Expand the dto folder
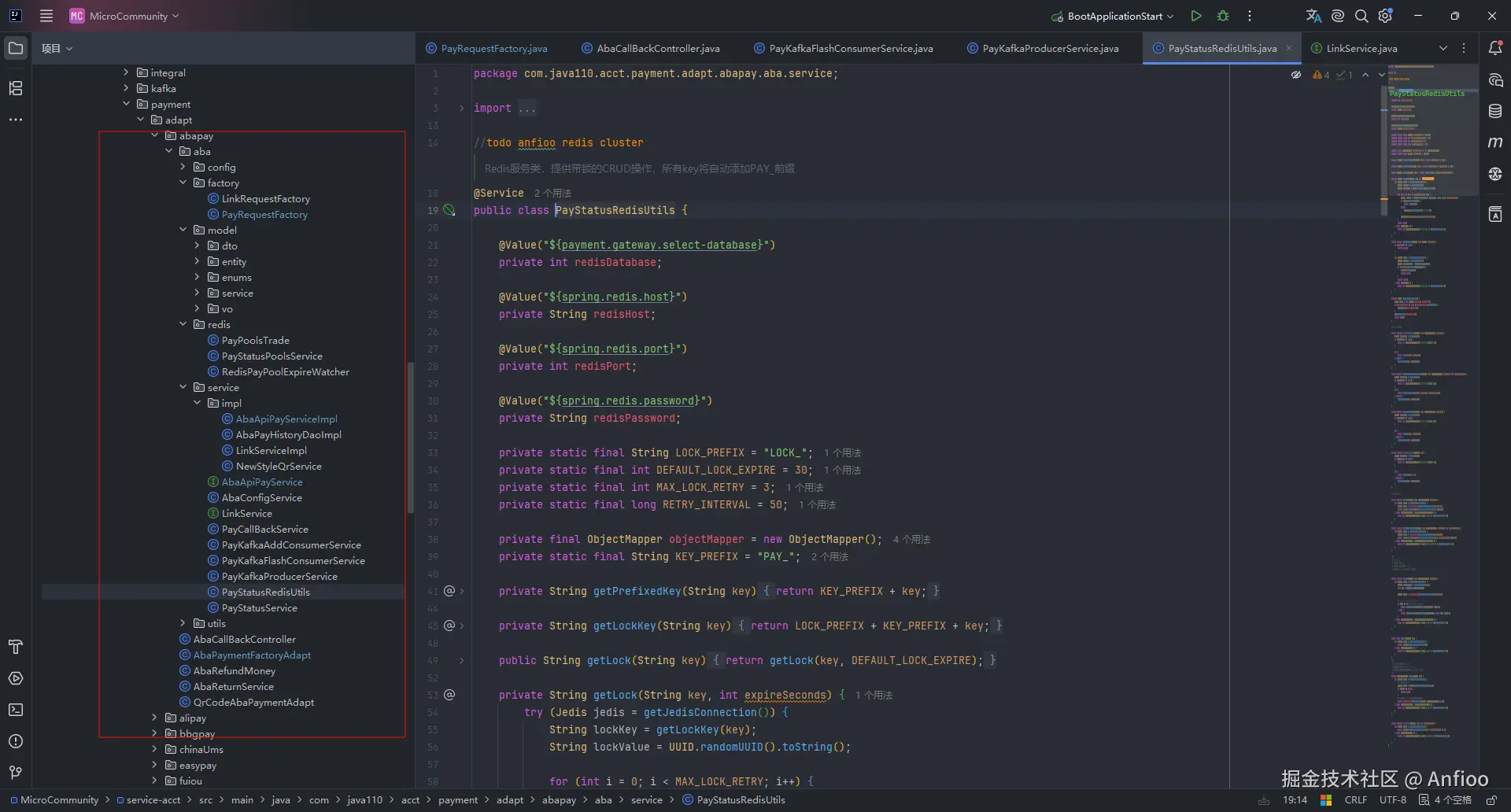1511x812 pixels. (x=197, y=245)
